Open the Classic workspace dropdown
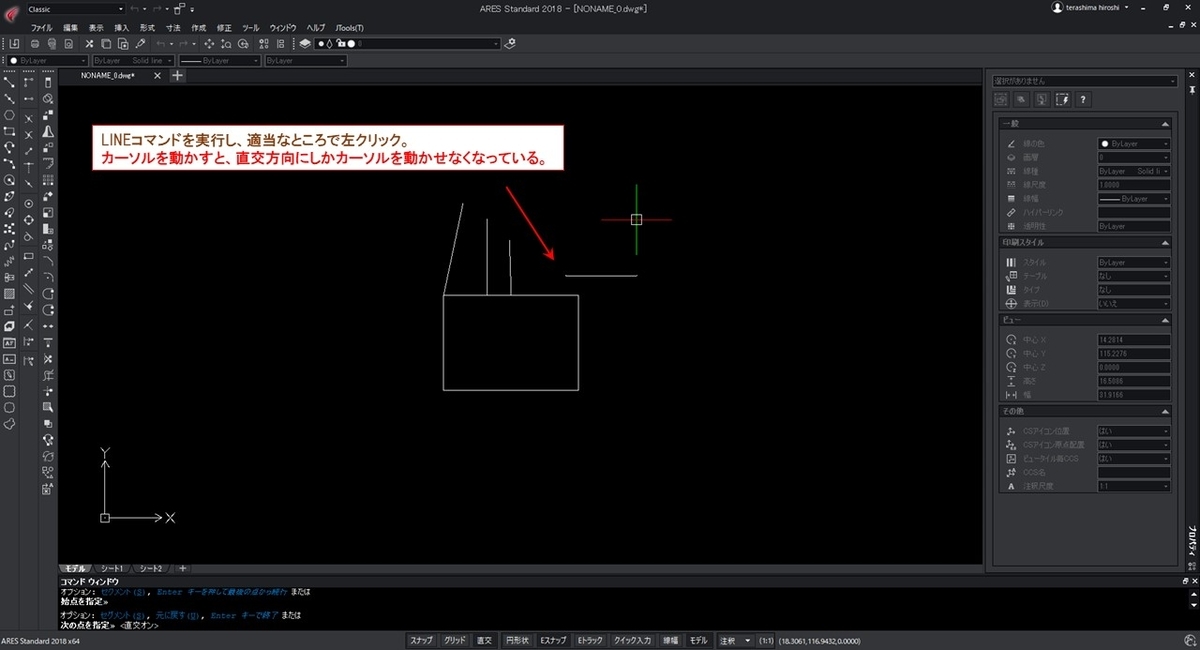The image size is (1200, 650). pyautogui.click(x=121, y=9)
